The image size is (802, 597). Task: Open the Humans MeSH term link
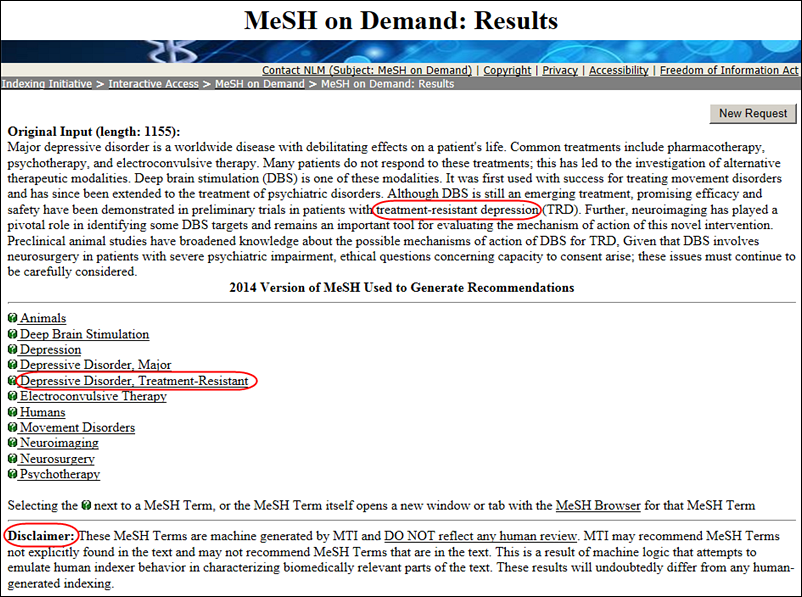point(42,412)
